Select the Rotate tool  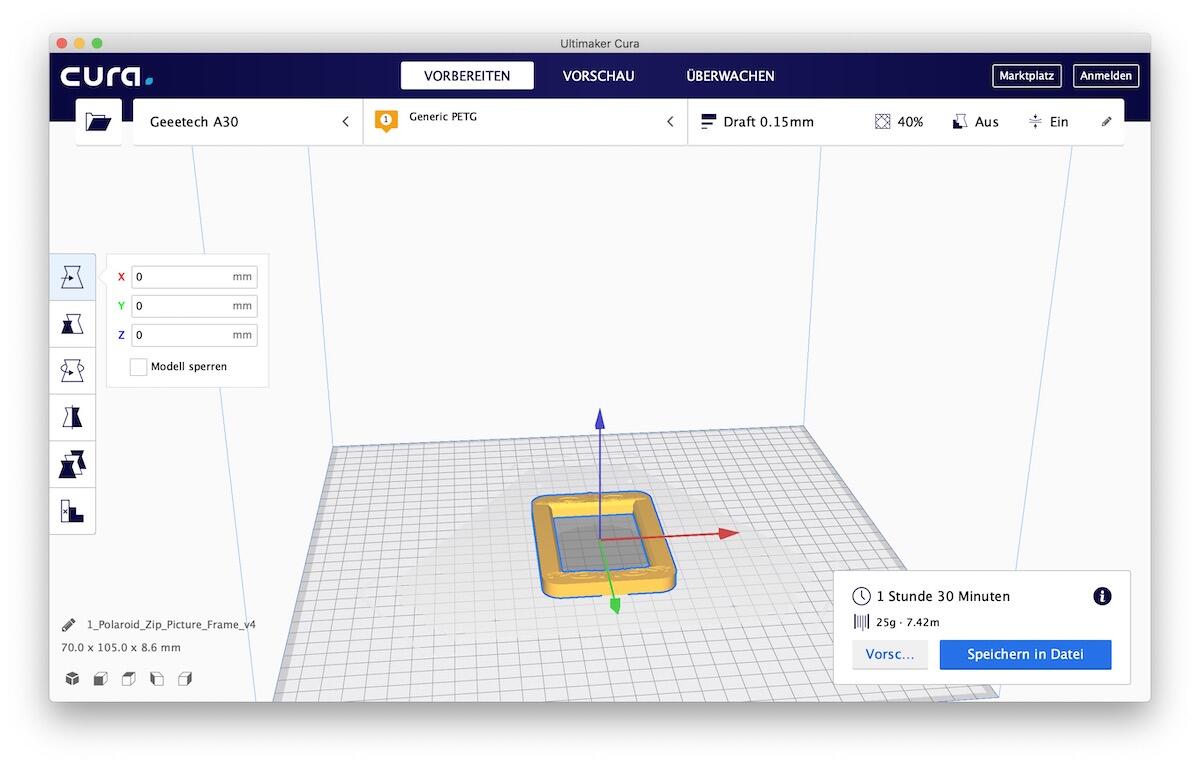pos(72,370)
